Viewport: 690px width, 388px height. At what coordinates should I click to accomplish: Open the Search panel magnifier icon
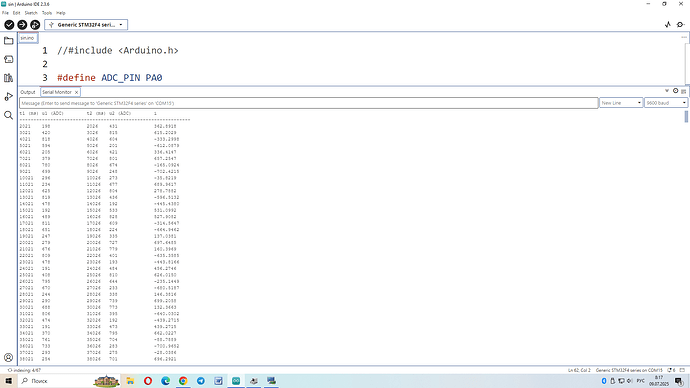(x=8, y=115)
